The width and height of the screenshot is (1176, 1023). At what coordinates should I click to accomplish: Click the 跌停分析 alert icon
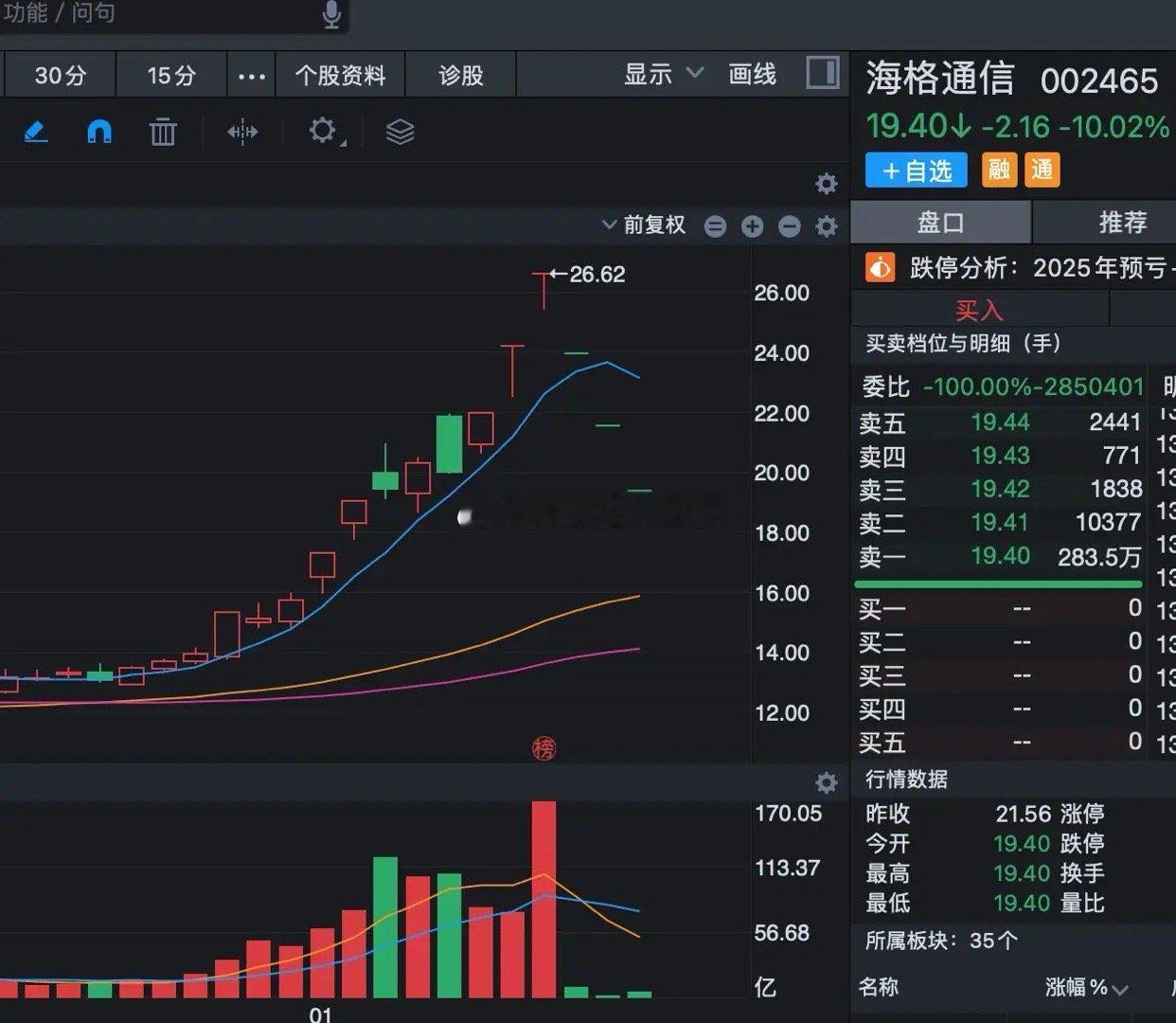[880, 267]
